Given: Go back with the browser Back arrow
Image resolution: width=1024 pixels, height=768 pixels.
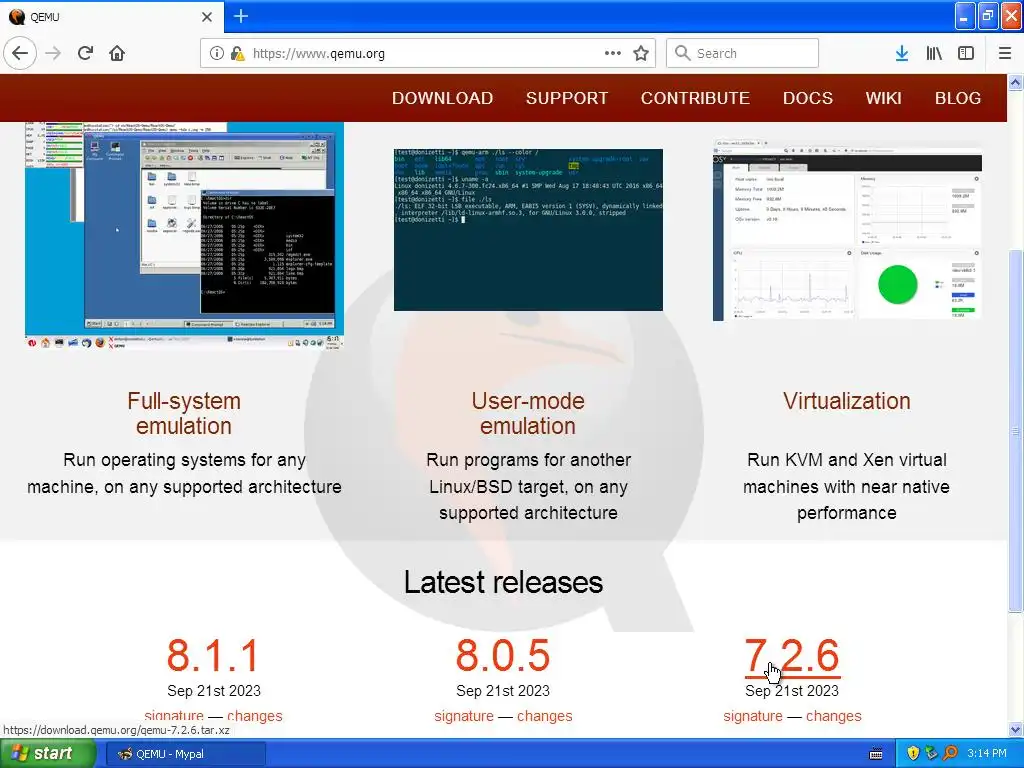Looking at the screenshot, I should tap(20, 54).
